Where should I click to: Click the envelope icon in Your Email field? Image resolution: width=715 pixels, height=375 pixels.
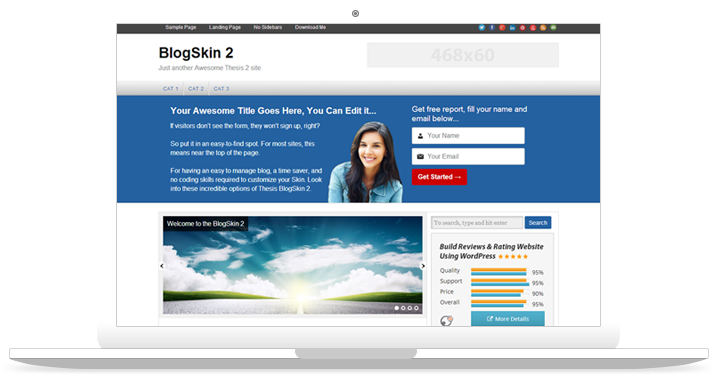click(420, 156)
